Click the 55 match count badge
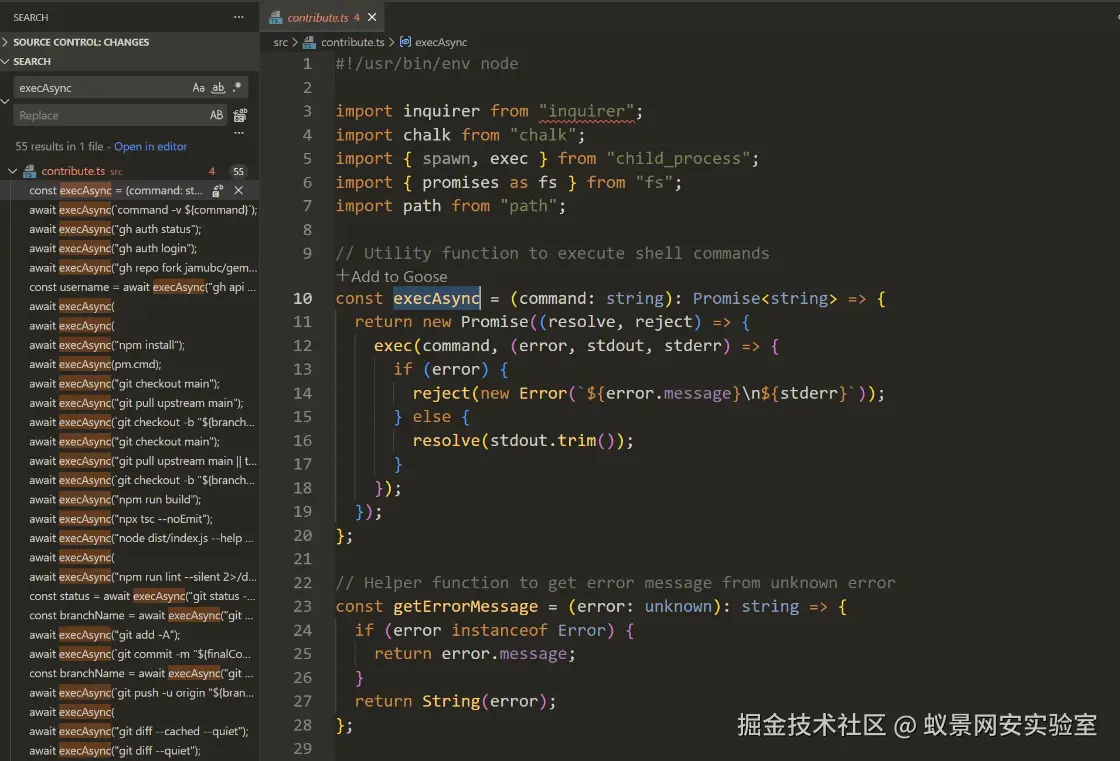 pos(239,171)
